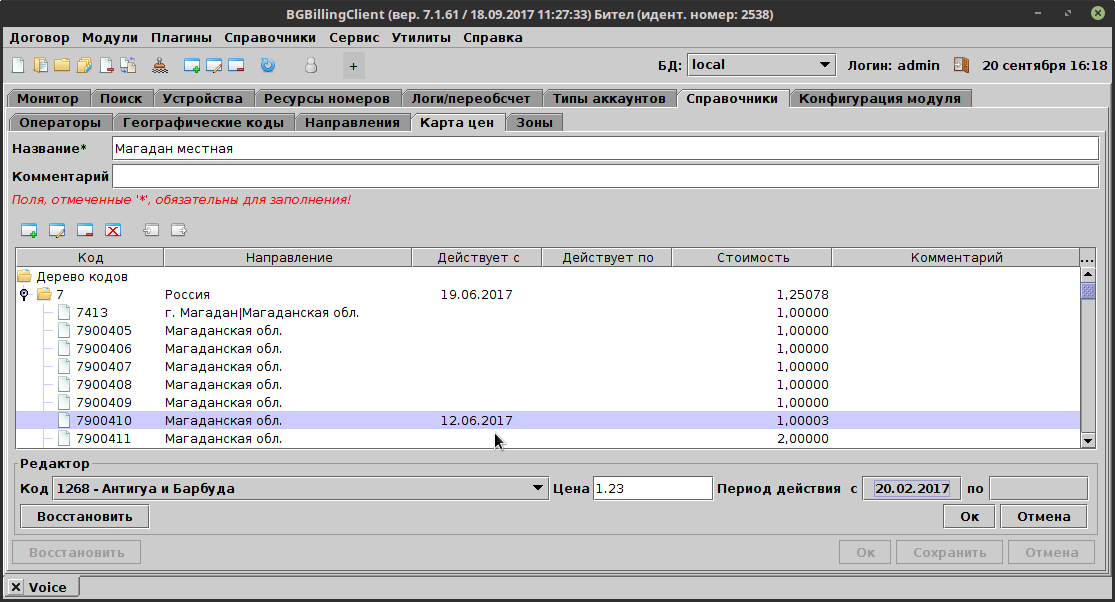Add a new record with the green plus icon
This screenshot has width=1115, height=602.
point(28,230)
